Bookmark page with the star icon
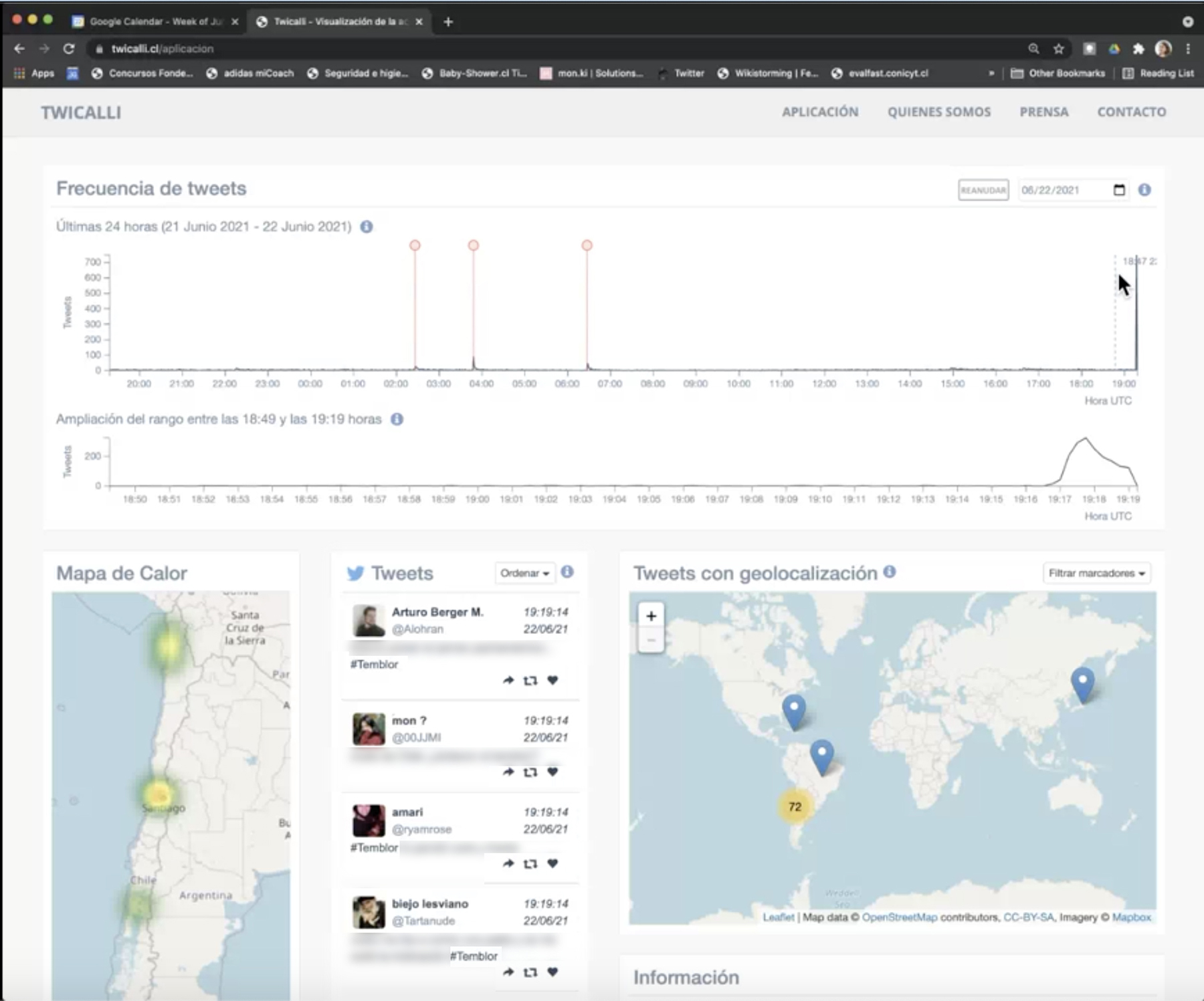 point(1058,49)
